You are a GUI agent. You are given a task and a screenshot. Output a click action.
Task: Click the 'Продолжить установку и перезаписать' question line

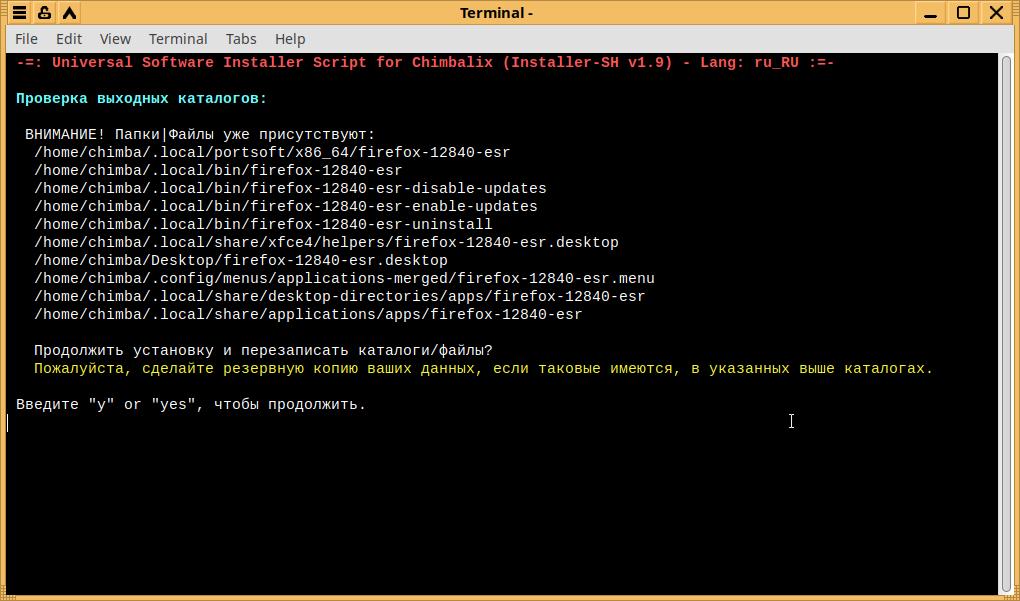tap(263, 351)
